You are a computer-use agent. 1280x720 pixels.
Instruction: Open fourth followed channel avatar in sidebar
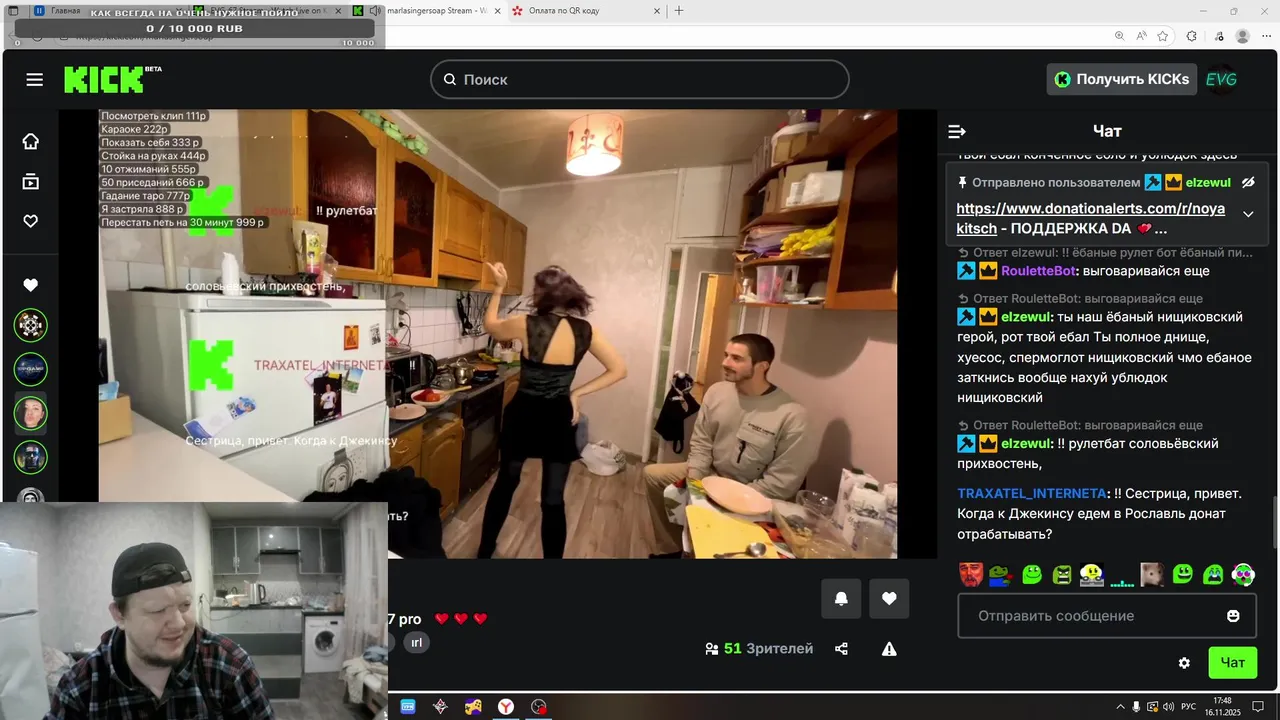point(31,457)
